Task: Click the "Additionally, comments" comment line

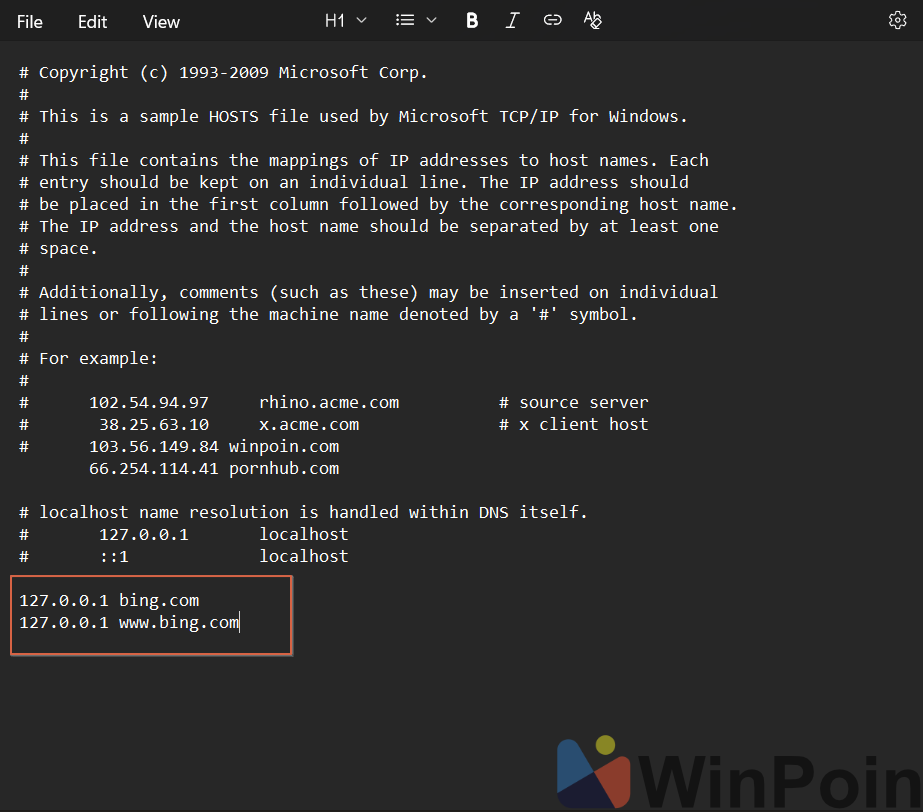Action: tap(368, 293)
